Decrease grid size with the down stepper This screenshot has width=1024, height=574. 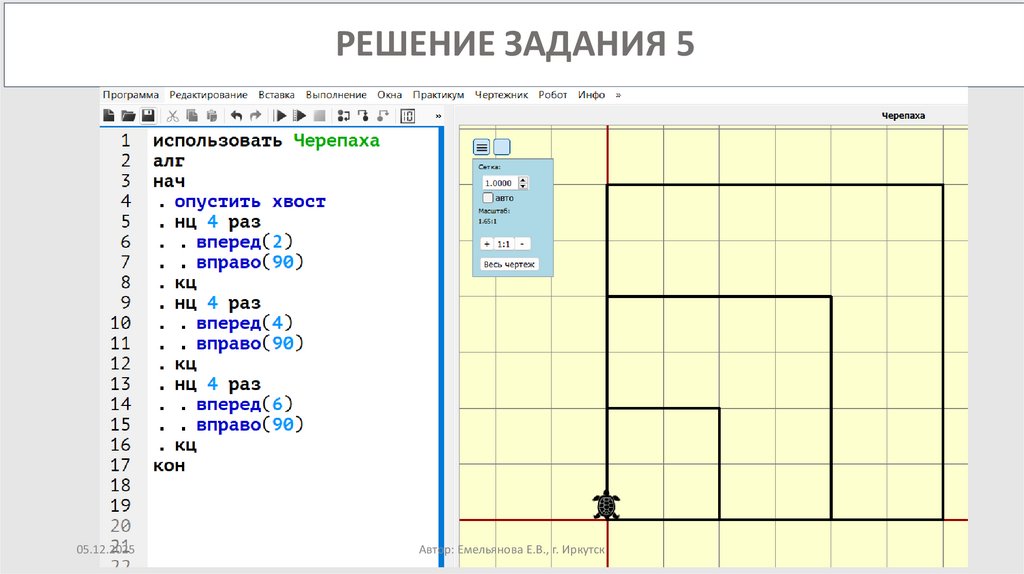click(522, 186)
